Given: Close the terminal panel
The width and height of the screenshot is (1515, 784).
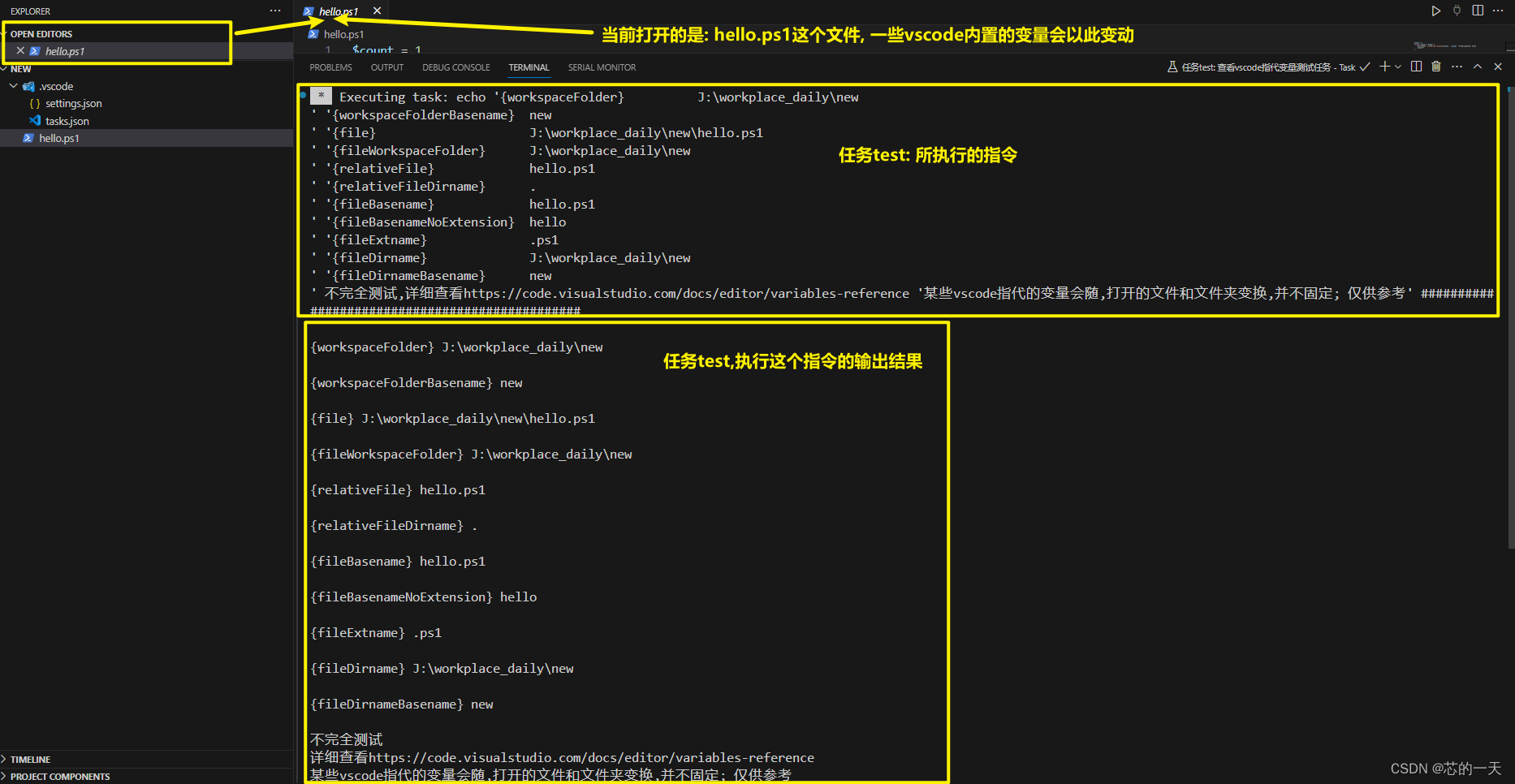Looking at the screenshot, I should pyautogui.click(x=1498, y=67).
